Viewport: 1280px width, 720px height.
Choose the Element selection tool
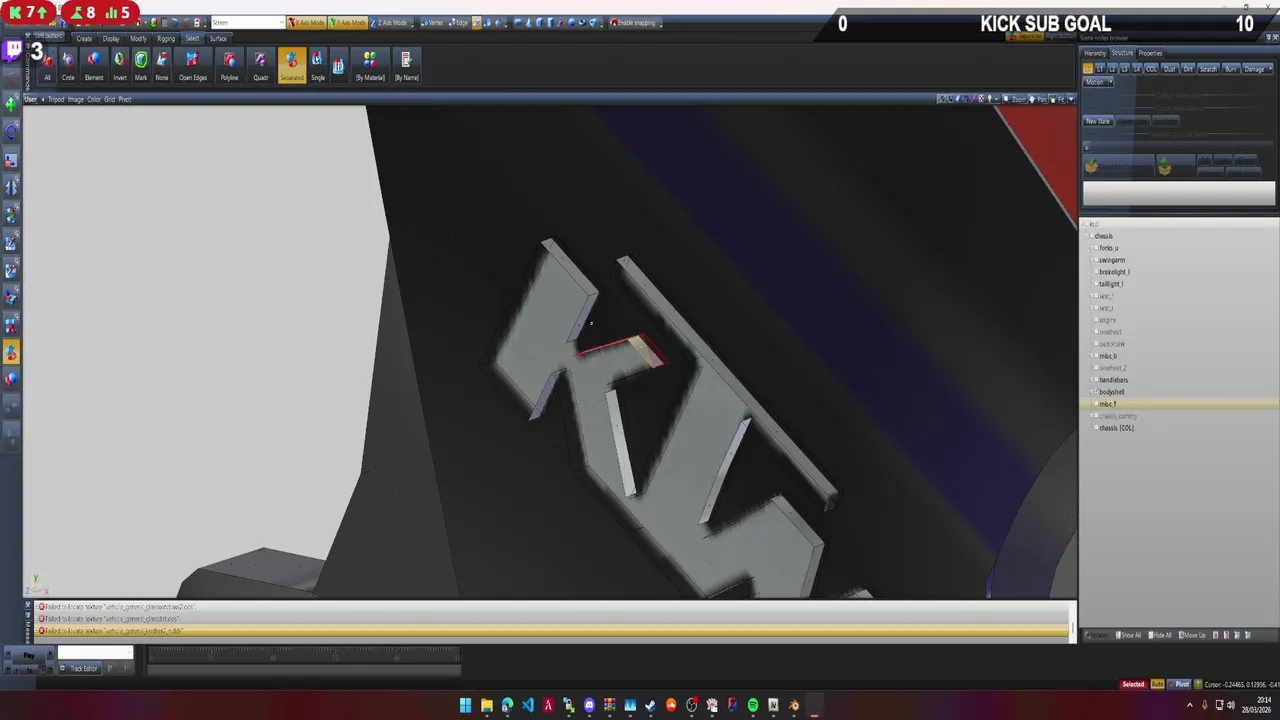point(94,66)
